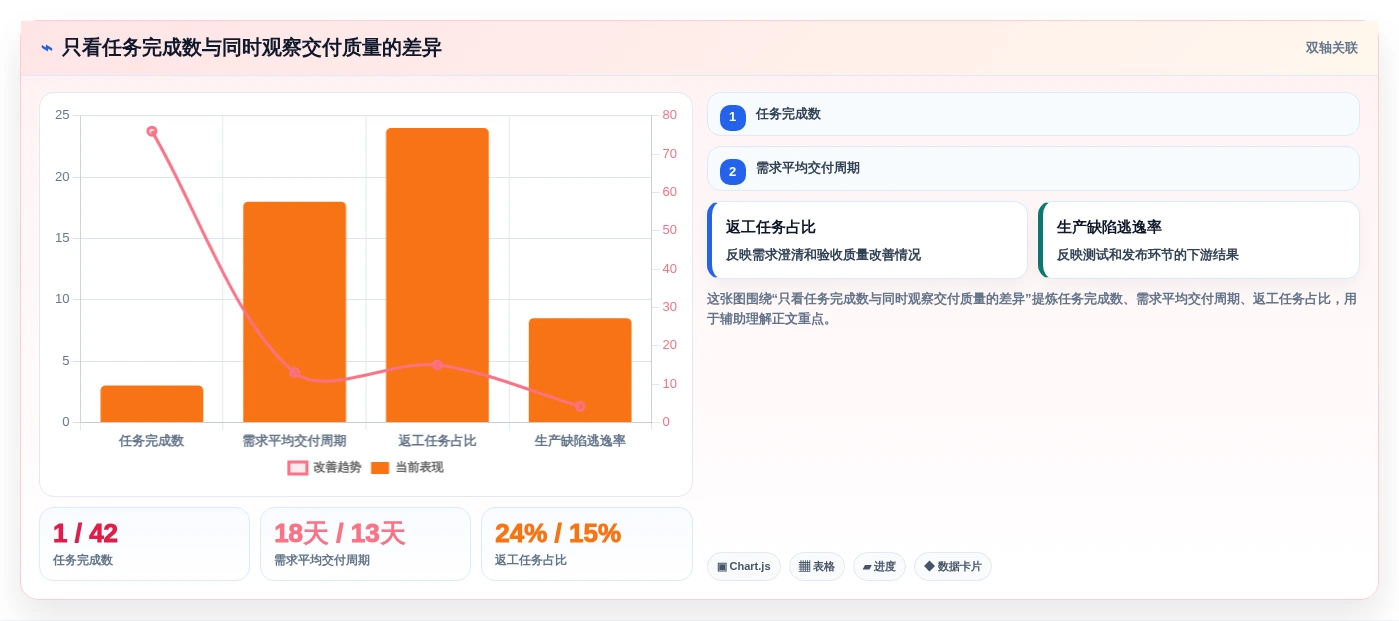The width and height of the screenshot is (1399, 621).
Task: Click the 数据卡片 tag
Action: tap(953, 566)
